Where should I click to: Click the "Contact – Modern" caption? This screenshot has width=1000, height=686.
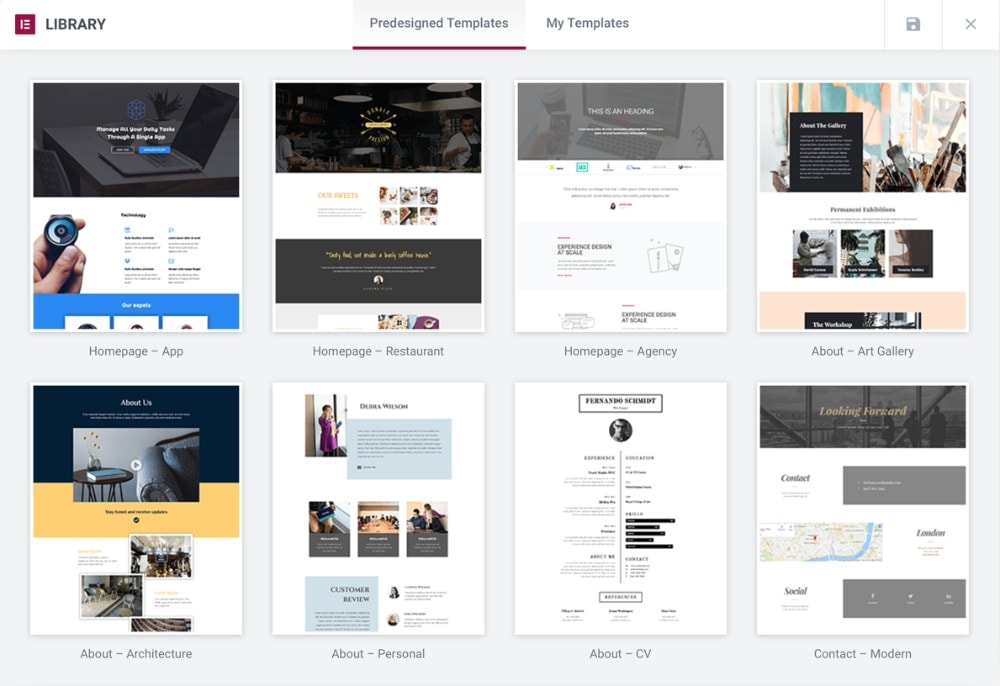[x=862, y=654]
